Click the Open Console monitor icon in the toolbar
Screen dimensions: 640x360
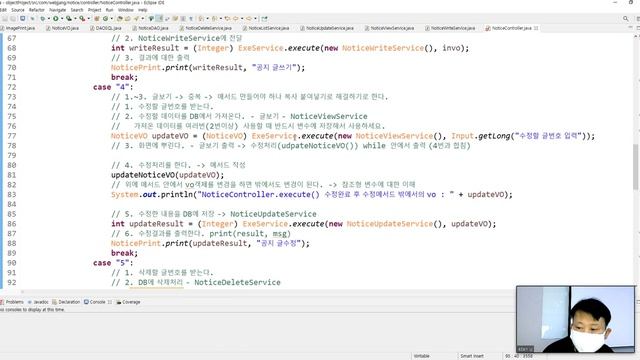22,18
